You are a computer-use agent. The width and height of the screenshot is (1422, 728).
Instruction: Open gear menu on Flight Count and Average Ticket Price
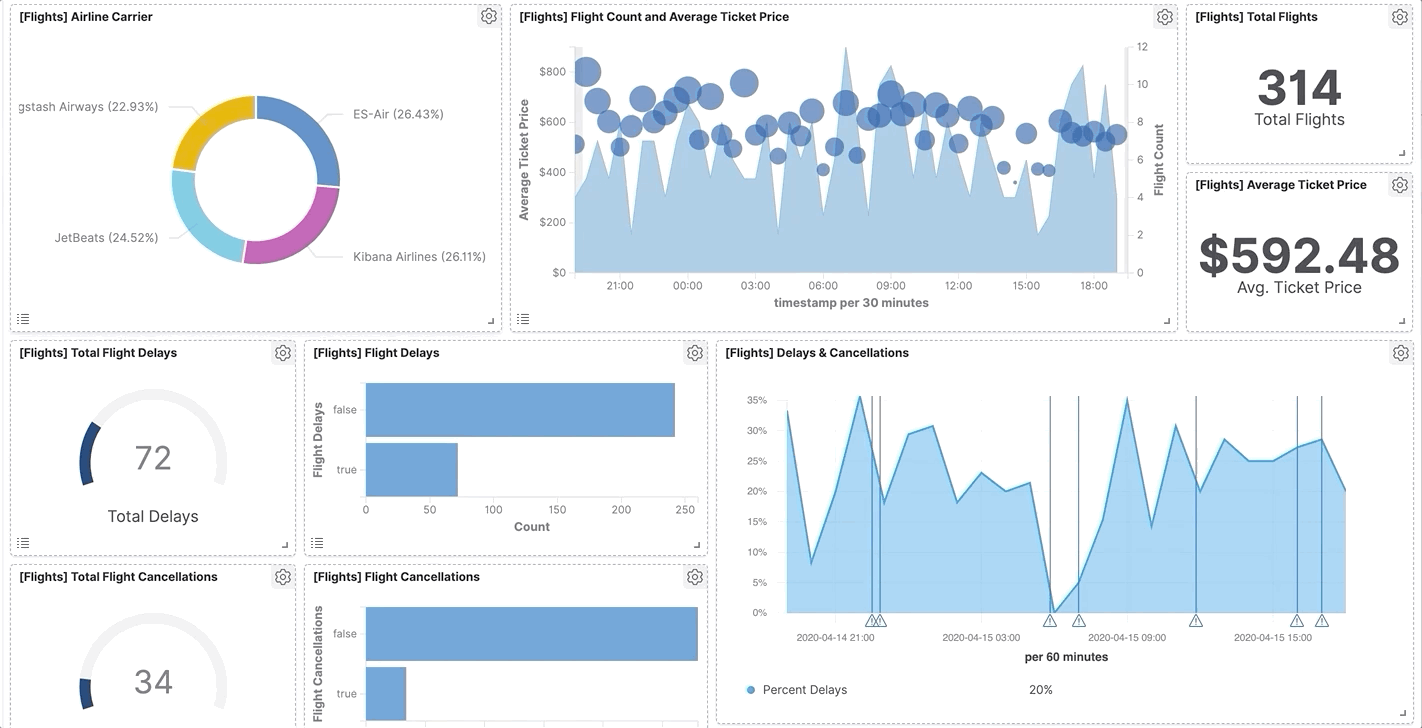point(1164,17)
